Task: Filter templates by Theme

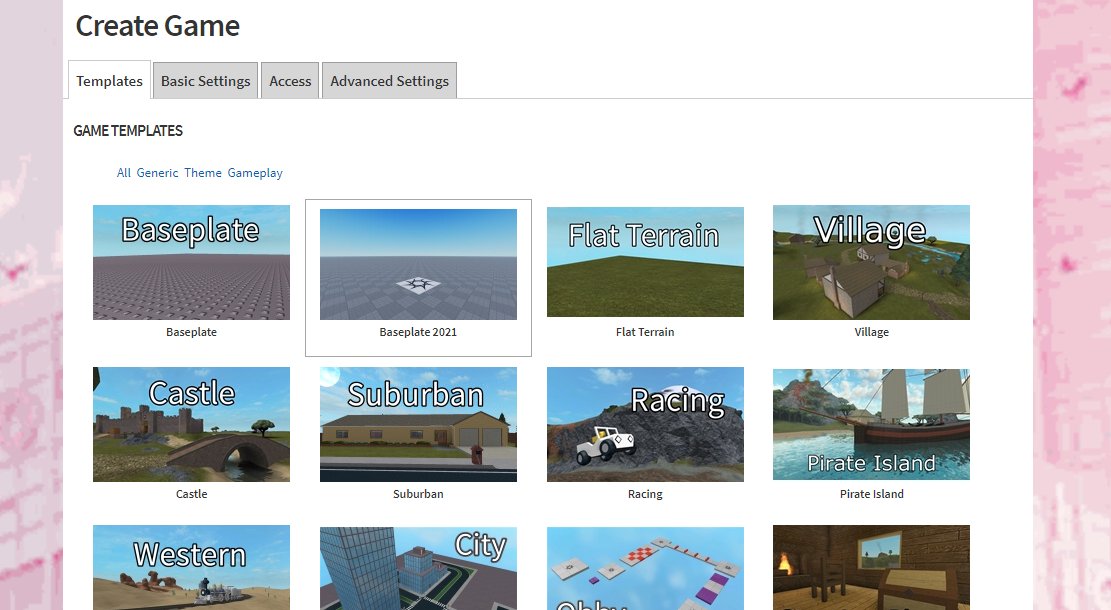Action: [x=203, y=173]
